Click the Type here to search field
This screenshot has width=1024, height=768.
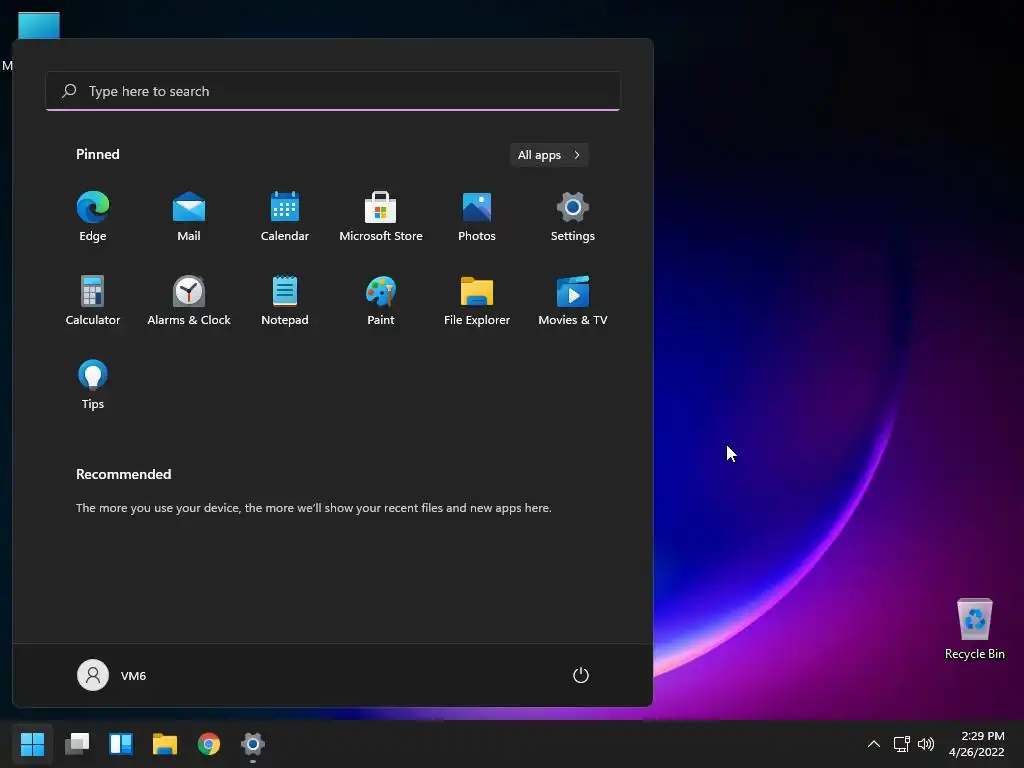coord(333,91)
